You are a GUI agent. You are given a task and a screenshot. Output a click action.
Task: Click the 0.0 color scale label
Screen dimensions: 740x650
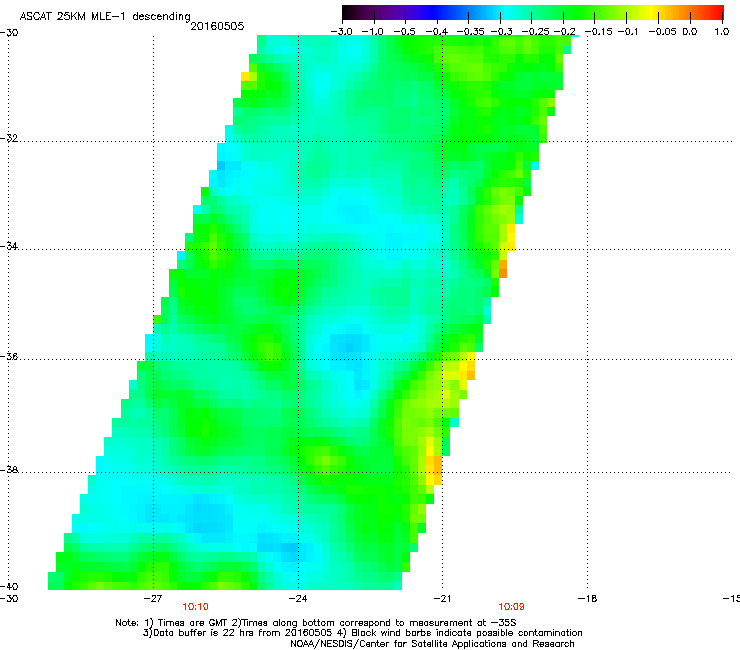pos(690,32)
